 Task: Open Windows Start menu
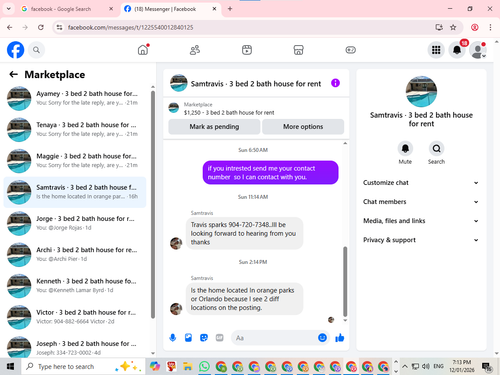pyautogui.click(x=10, y=367)
